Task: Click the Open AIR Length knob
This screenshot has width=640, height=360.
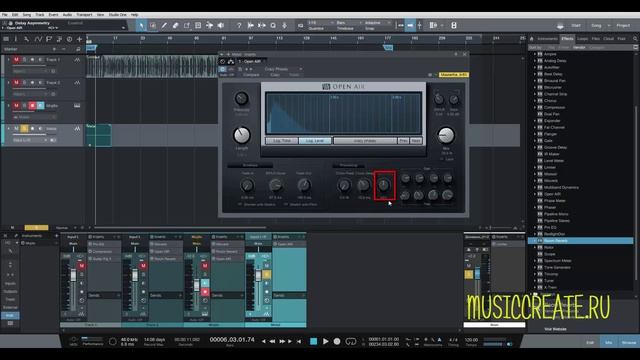Action: pyautogui.click(x=242, y=136)
